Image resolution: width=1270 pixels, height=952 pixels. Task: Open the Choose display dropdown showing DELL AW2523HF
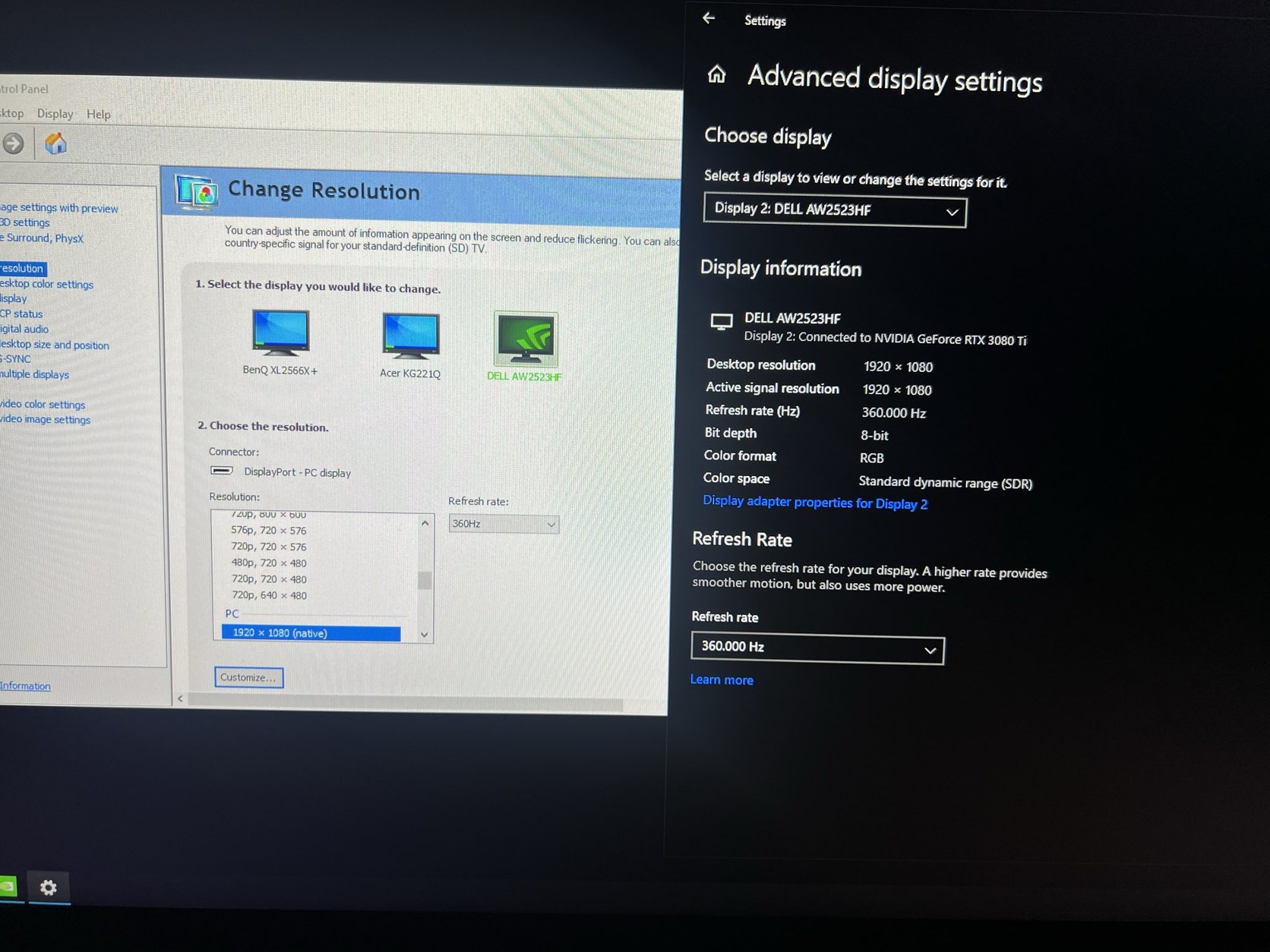[x=835, y=210]
